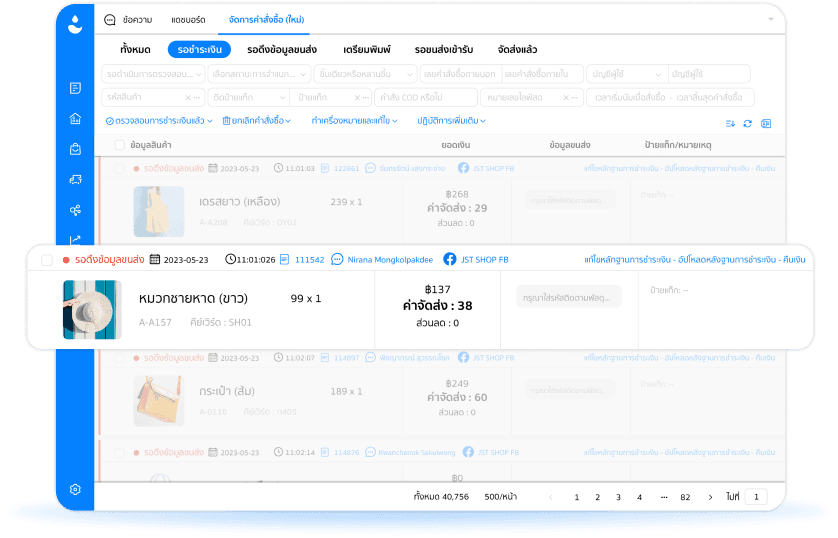Open the ติดป้ายแท็ก dropdown
This screenshot has height=538, width=838.
[249, 98]
